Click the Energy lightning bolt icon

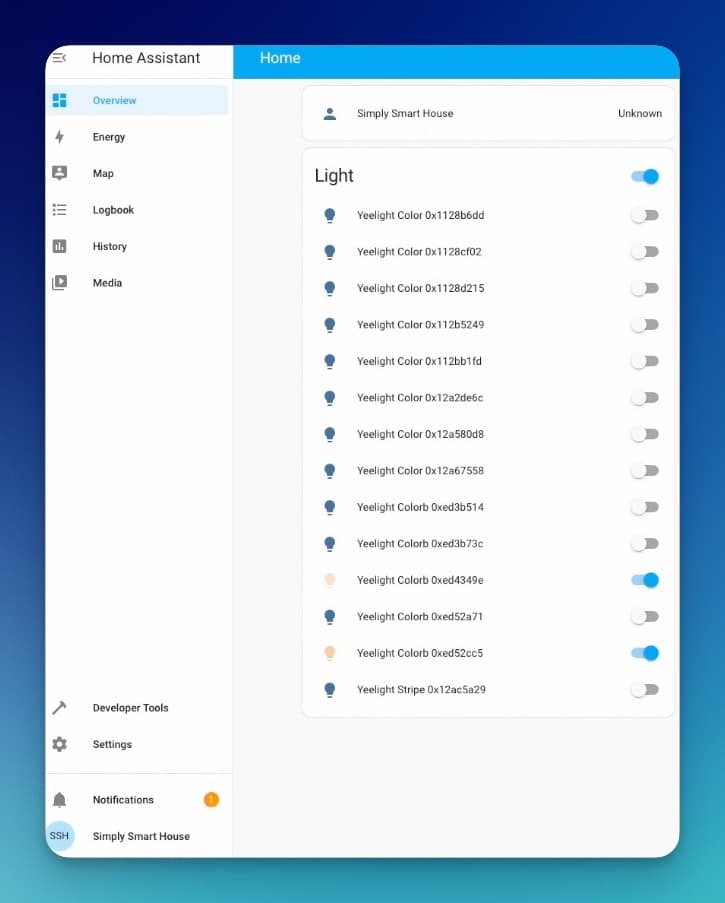point(59,137)
